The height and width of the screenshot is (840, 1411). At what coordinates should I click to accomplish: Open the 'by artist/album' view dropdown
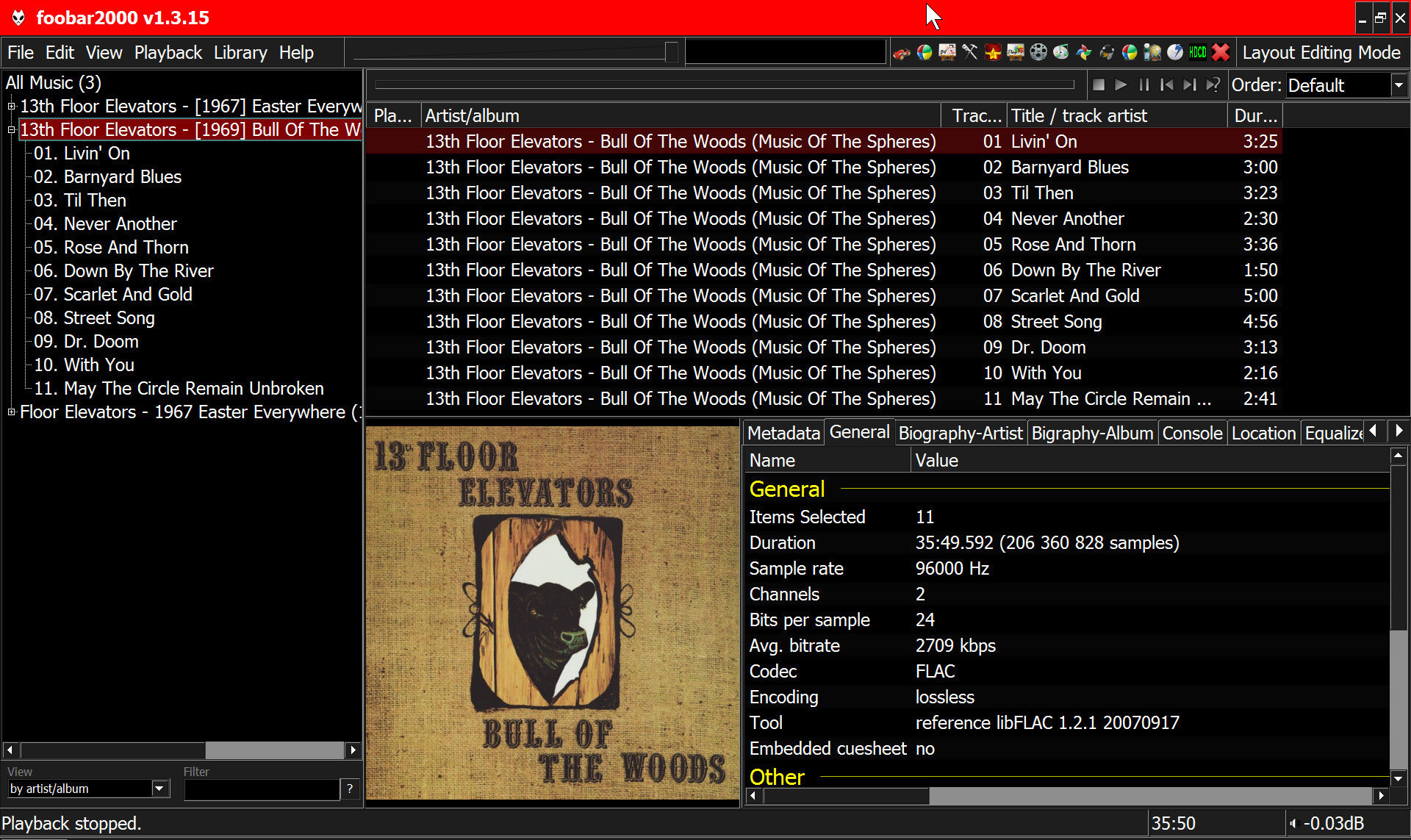pyautogui.click(x=159, y=789)
